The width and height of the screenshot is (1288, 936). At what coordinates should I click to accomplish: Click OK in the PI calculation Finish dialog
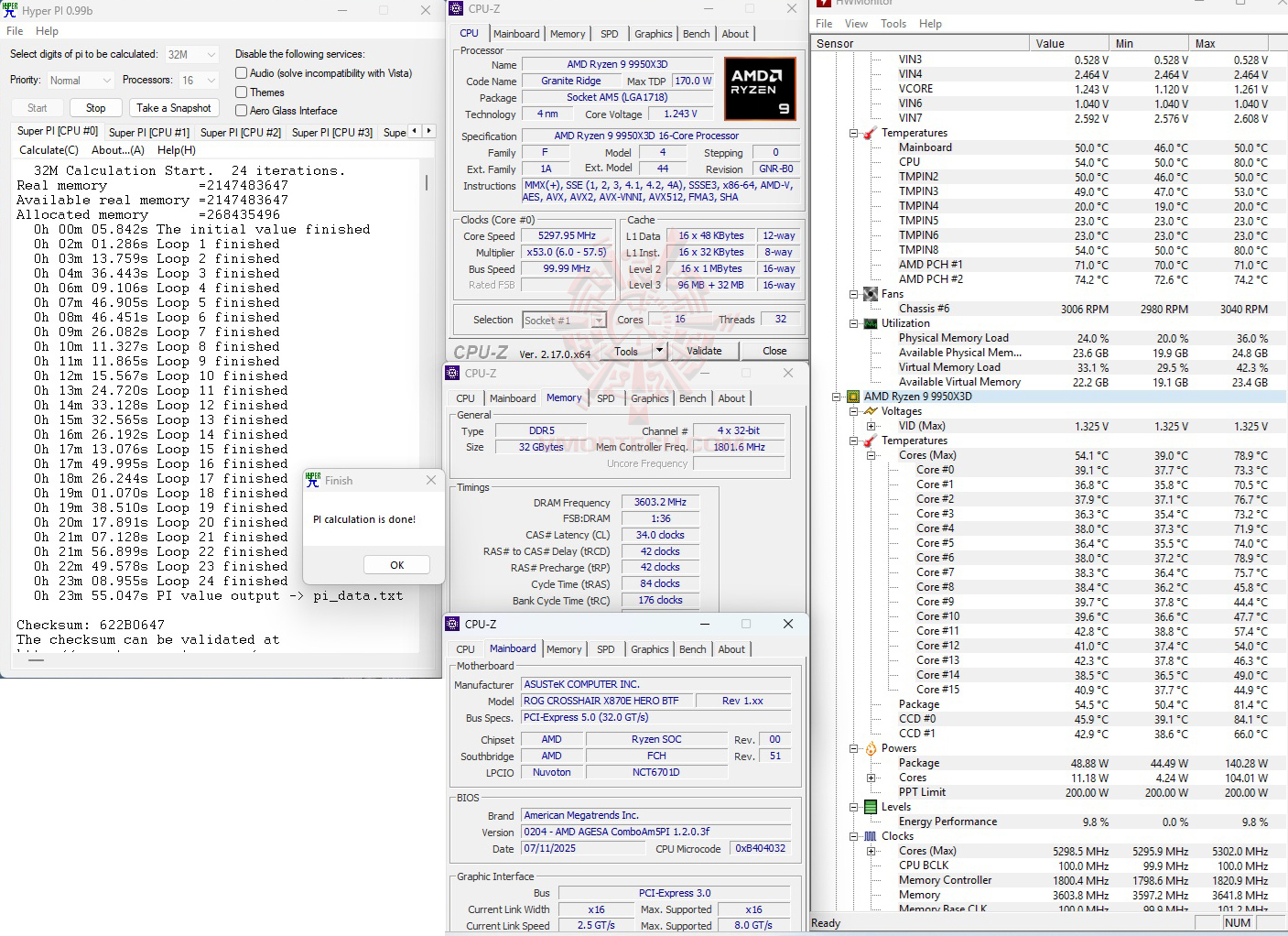396,564
